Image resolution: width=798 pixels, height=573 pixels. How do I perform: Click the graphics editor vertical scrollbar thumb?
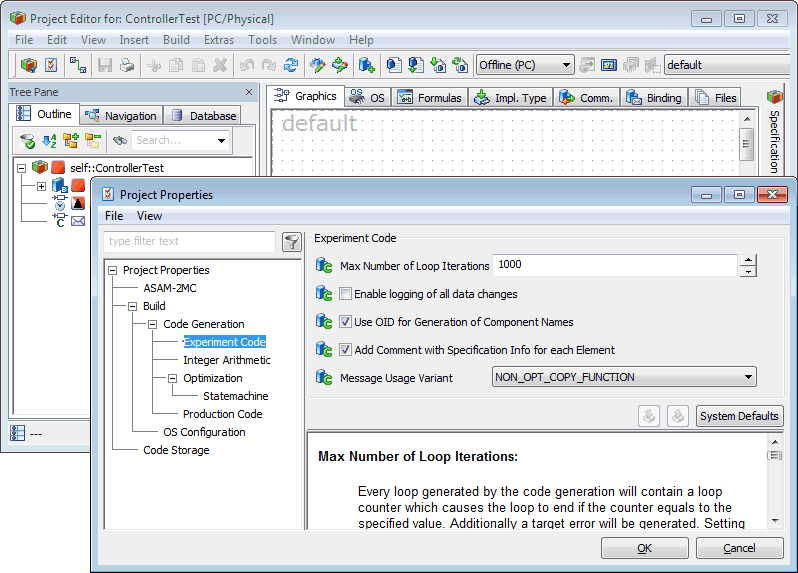(746, 144)
